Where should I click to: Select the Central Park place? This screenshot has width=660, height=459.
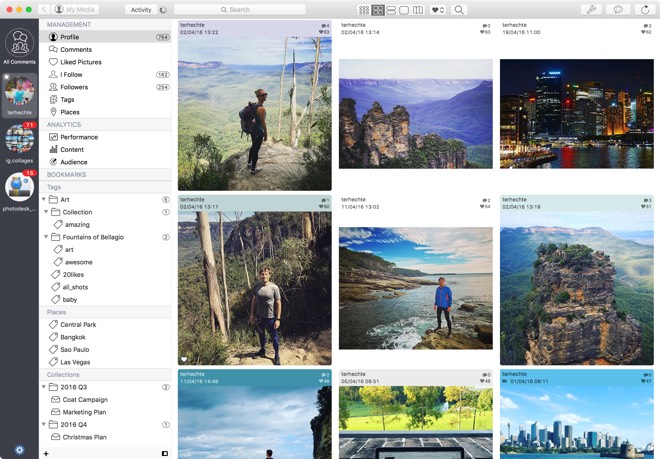[105, 325]
